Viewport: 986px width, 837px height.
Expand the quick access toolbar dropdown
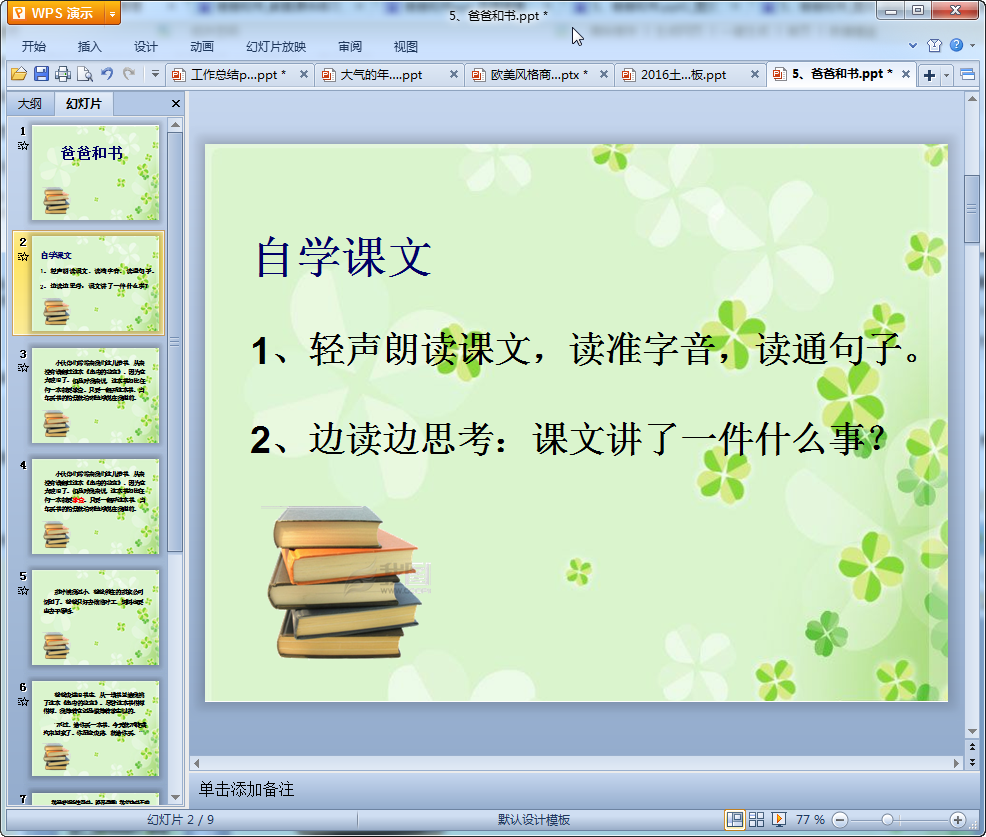pos(155,74)
